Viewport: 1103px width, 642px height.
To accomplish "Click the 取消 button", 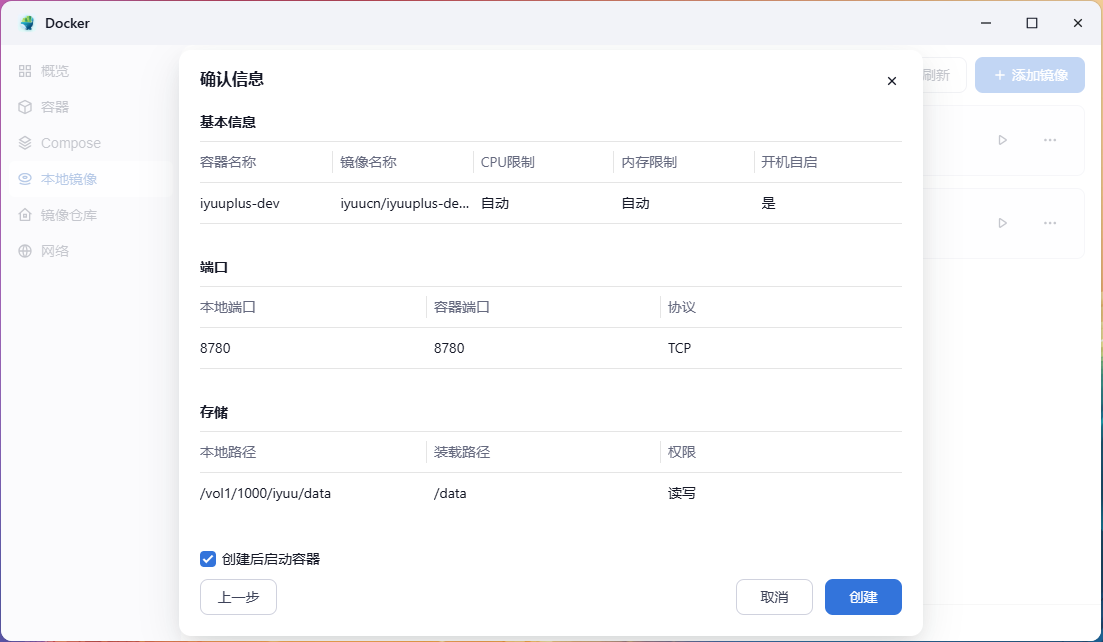I will [774, 597].
